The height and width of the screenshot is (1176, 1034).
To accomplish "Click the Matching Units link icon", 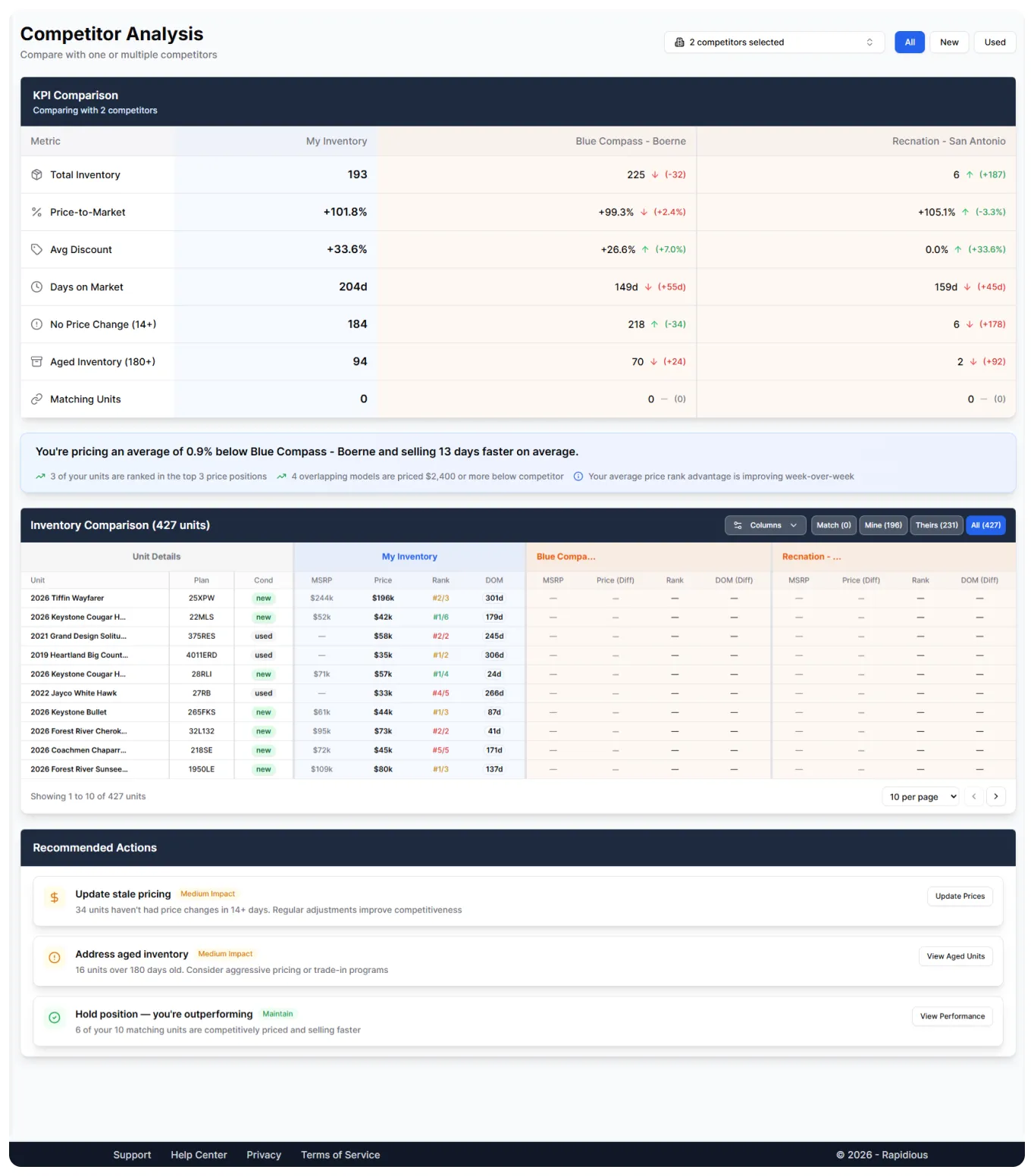I will tap(37, 399).
